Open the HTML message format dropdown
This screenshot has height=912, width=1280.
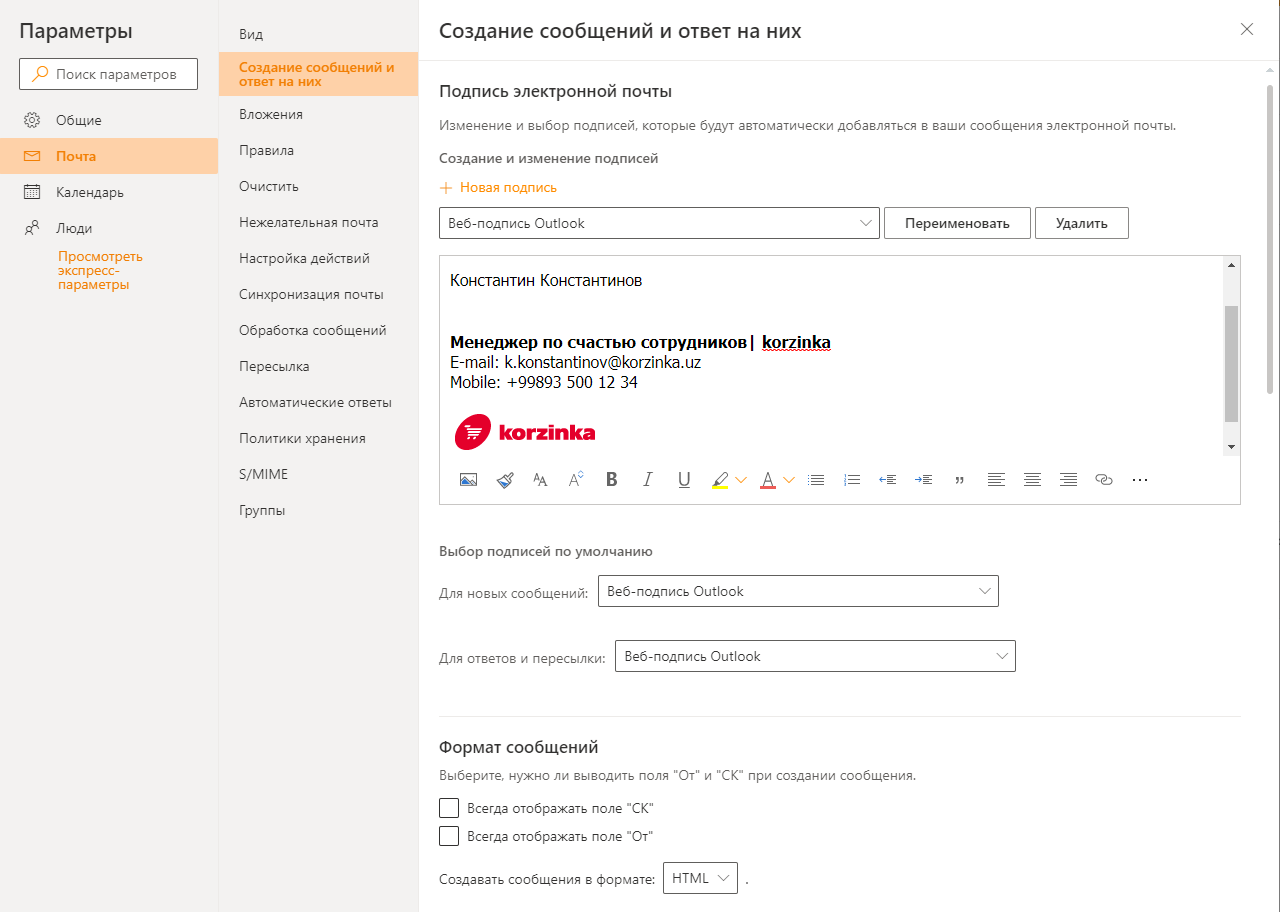tap(700, 878)
